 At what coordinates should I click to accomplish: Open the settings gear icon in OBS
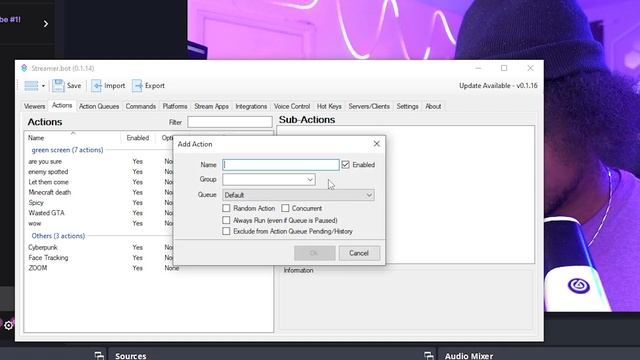pos(8,325)
